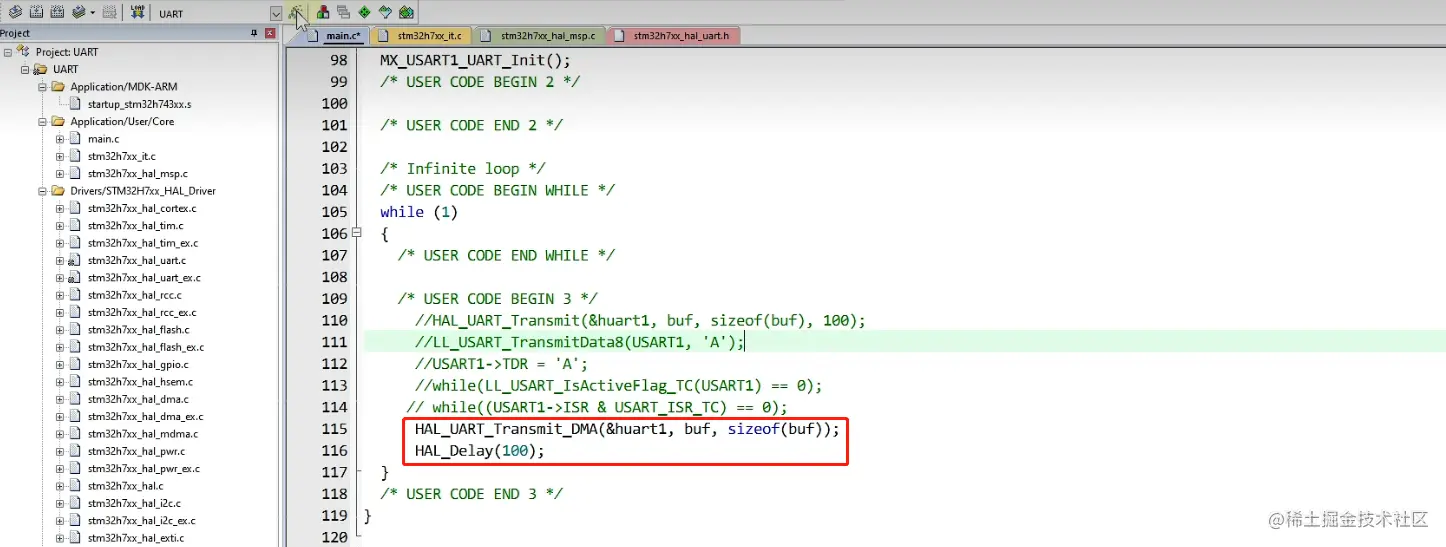Open the Batch Build dropdown arrow
This screenshot has width=1446, height=547.
(x=92, y=13)
